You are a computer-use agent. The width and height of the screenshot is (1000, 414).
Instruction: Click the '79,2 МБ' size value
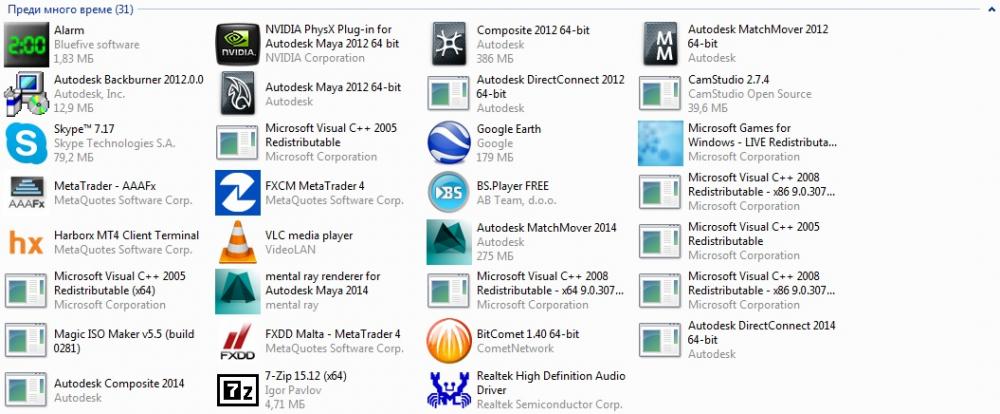pos(75,157)
